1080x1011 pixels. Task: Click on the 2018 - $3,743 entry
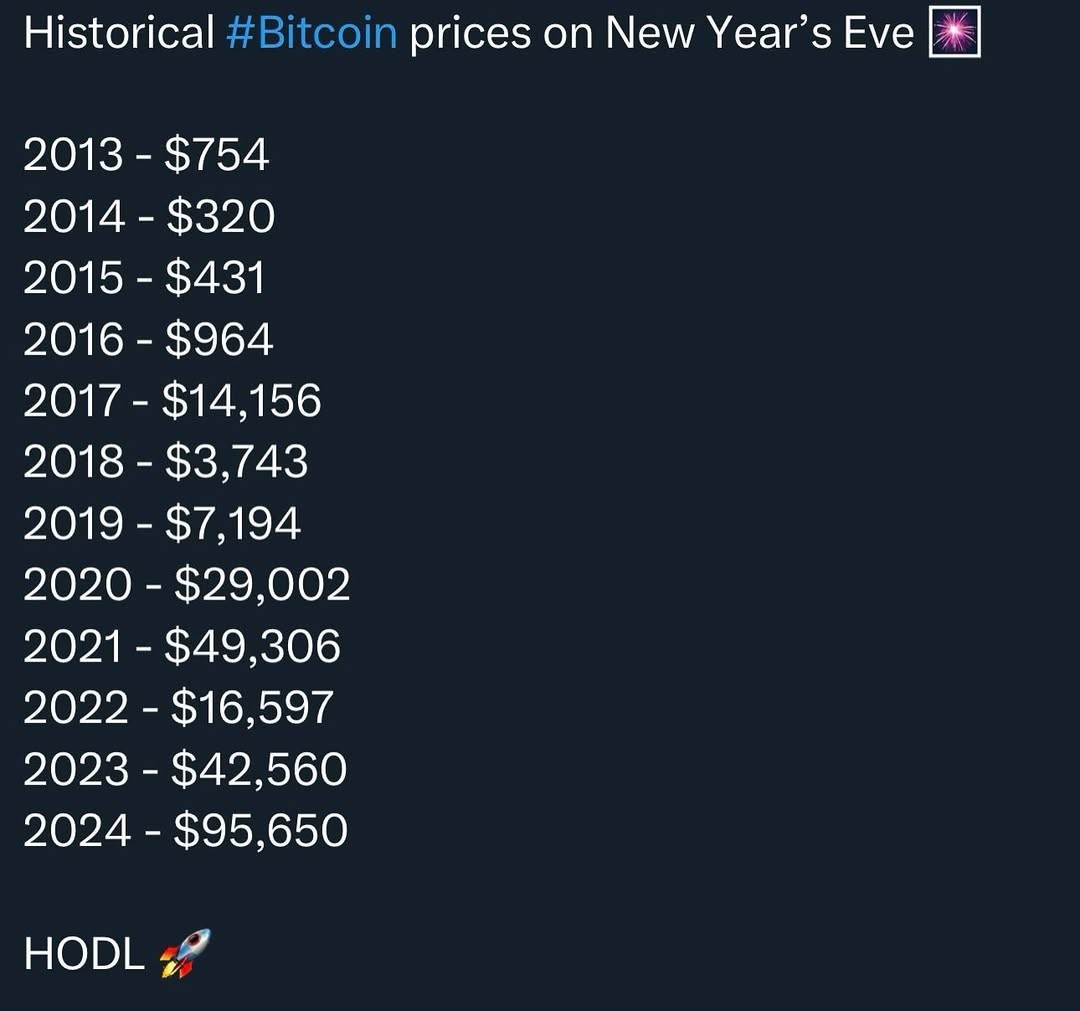pyautogui.click(x=165, y=461)
